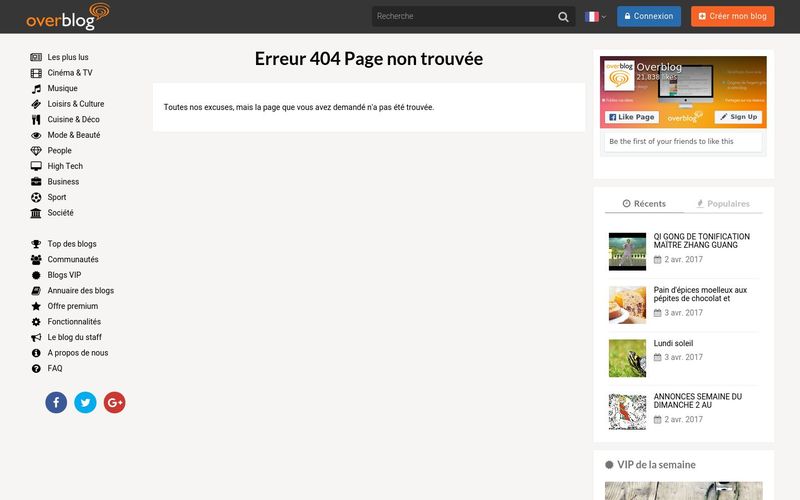Switch to the Populaires tab
This screenshot has width=800, height=500.
[x=722, y=203]
